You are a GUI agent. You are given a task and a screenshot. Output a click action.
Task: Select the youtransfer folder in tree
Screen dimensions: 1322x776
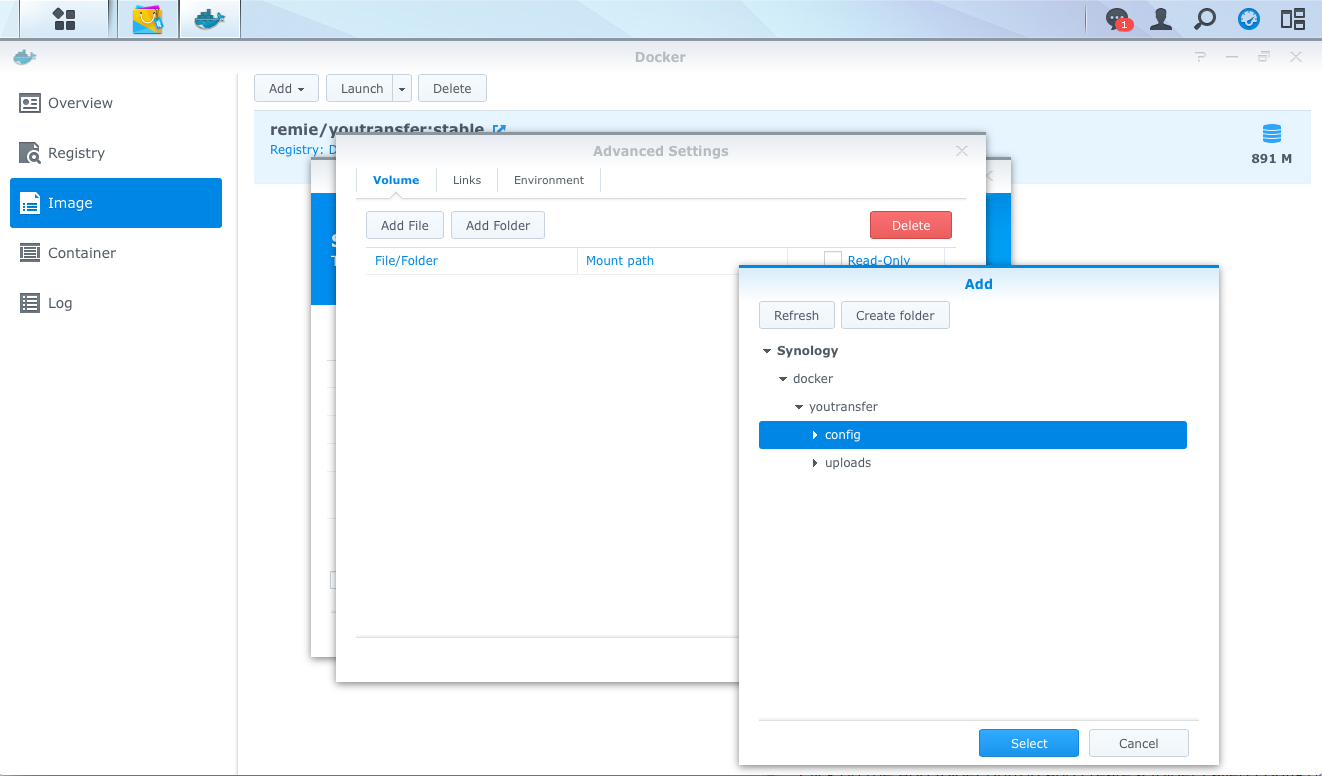(843, 407)
